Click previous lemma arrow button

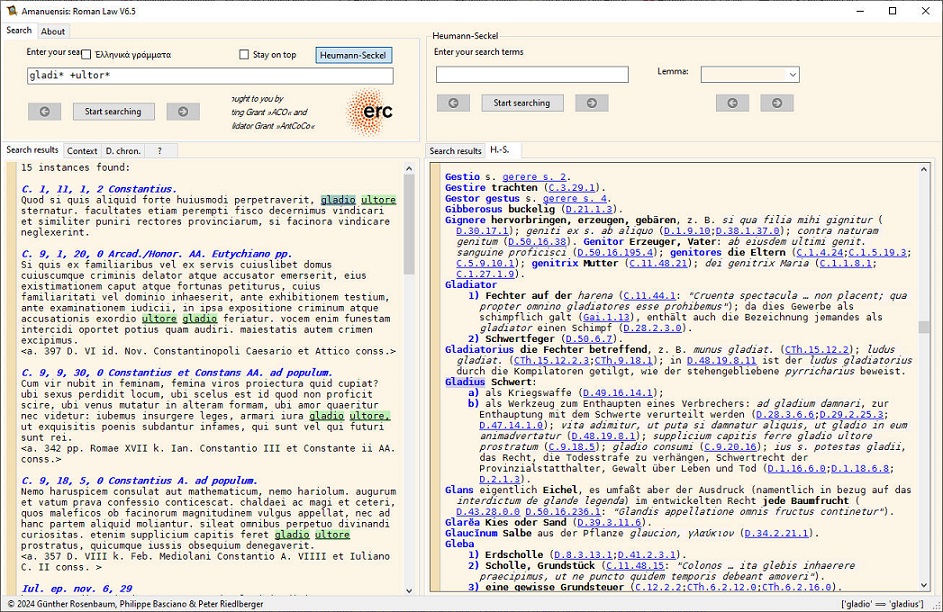[x=732, y=103]
